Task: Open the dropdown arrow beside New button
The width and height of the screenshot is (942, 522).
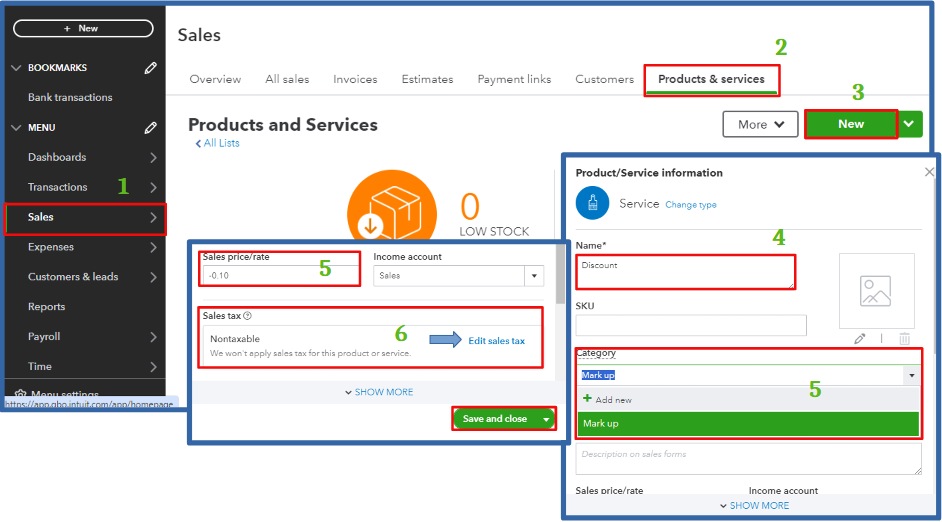Action: click(x=910, y=124)
